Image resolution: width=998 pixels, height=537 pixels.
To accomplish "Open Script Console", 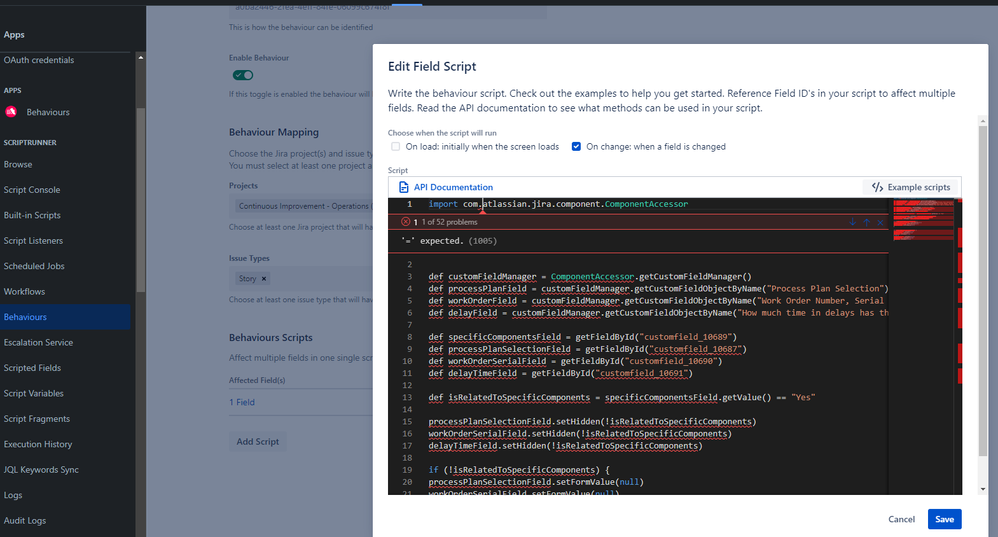I will coord(32,190).
